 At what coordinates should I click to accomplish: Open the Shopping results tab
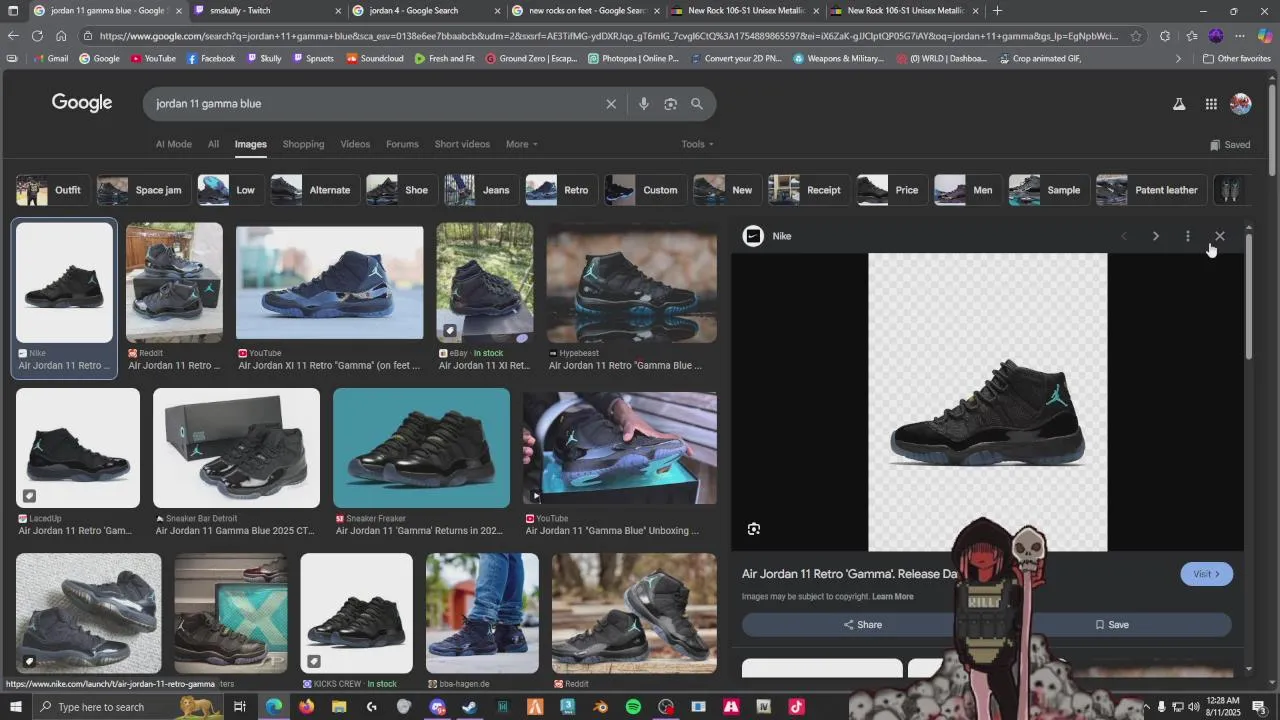303,144
